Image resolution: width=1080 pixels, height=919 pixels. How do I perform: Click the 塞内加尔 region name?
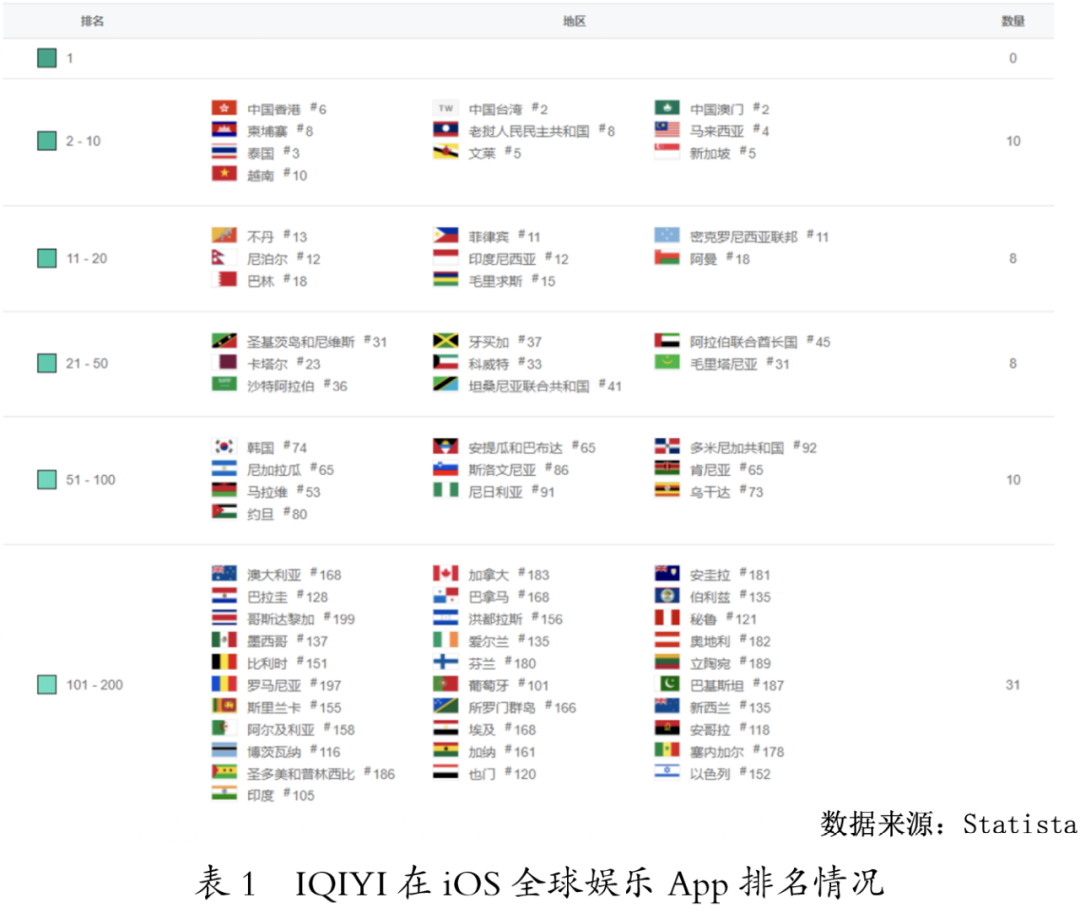[717, 752]
